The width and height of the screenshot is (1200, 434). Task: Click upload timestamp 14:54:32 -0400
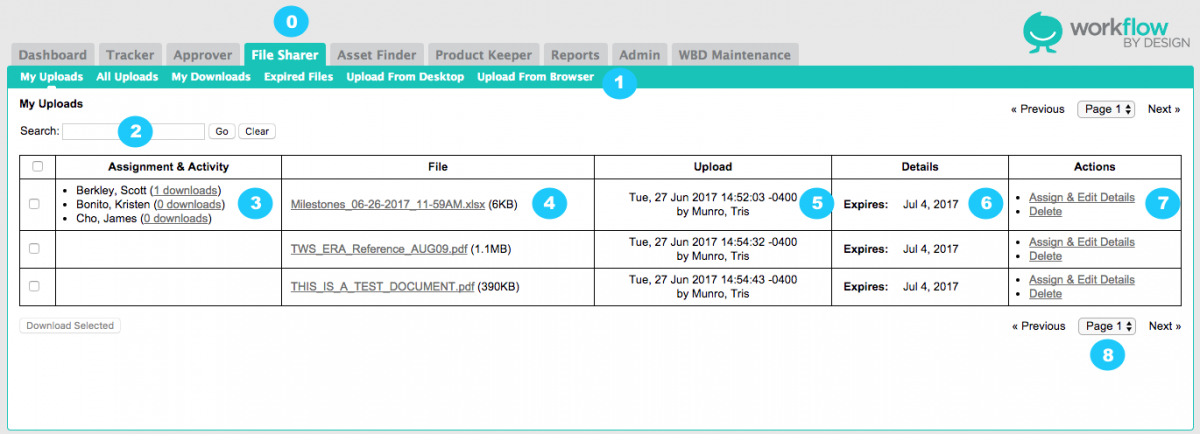pos(713,242)
